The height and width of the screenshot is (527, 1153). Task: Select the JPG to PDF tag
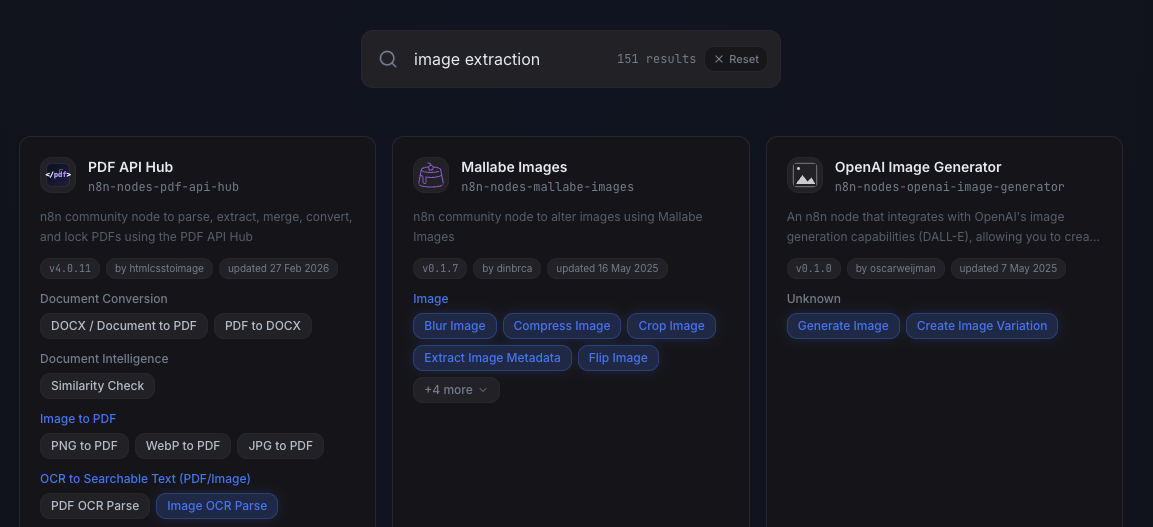(x=280, y=445)
